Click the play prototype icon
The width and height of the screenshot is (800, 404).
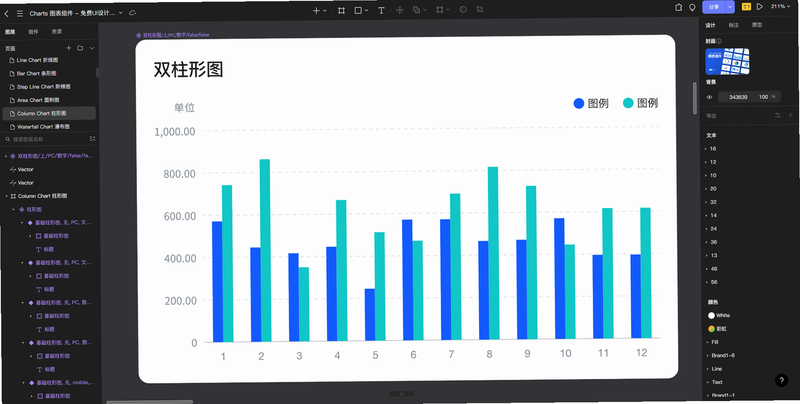[x=760, y=7]
